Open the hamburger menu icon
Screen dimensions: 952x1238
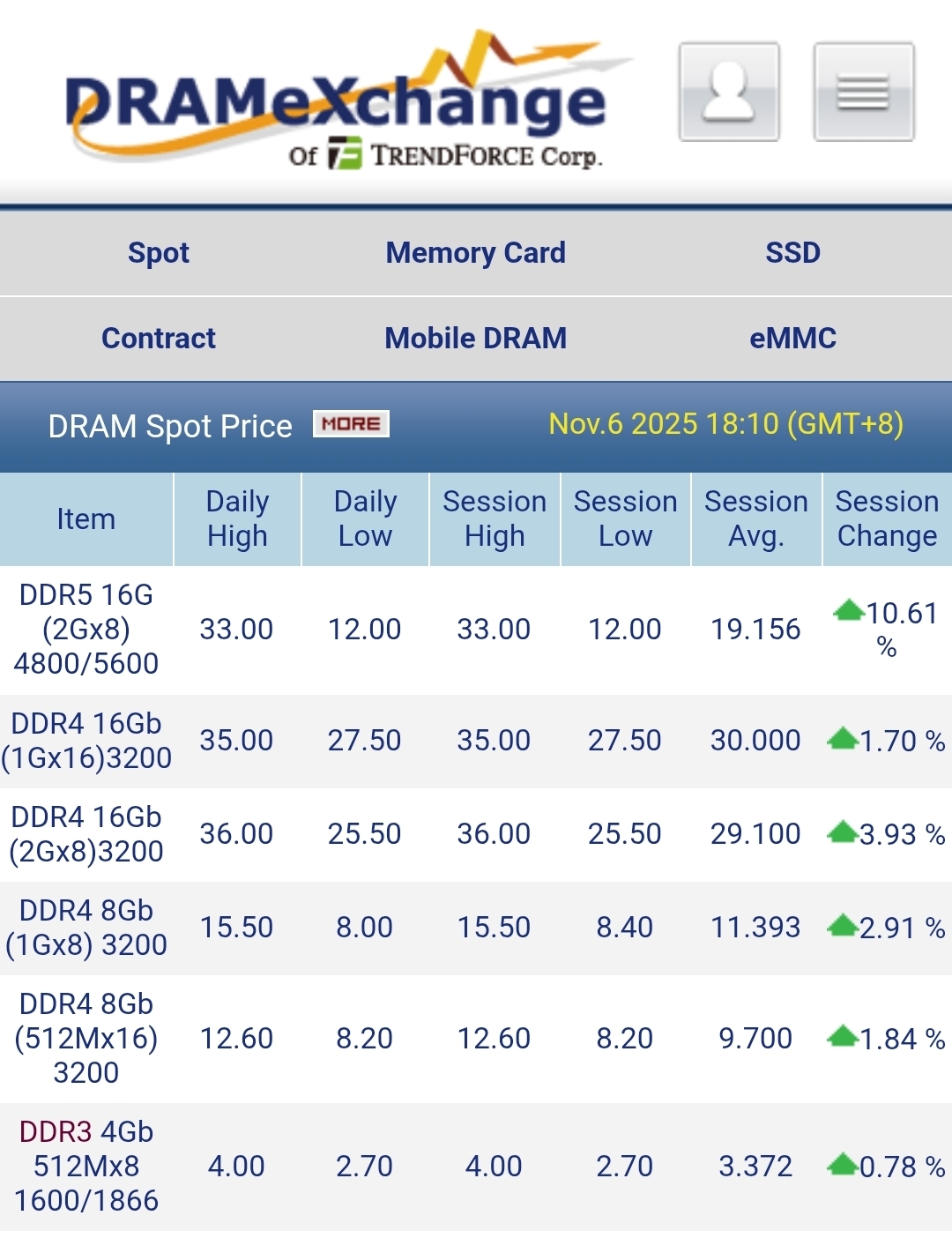pyautogui.click(x=863, y=92)
